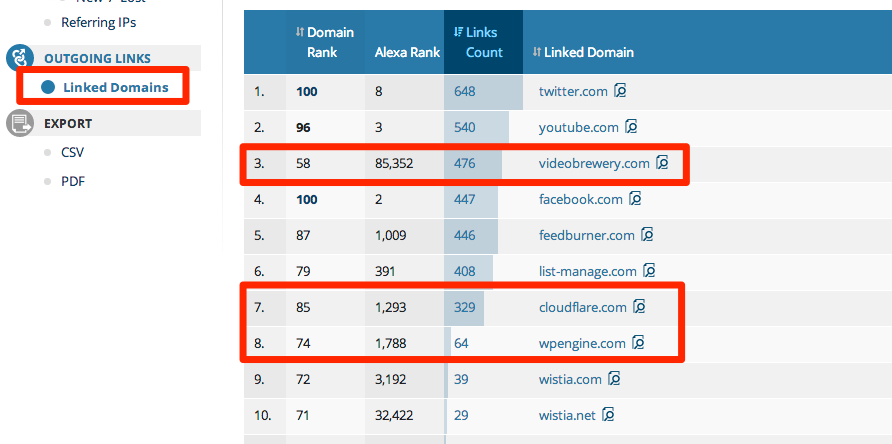The image size is (892, 444).
Task: Select Domain Rank 58 in videobrewery.com row
Action: pos(303,163)
